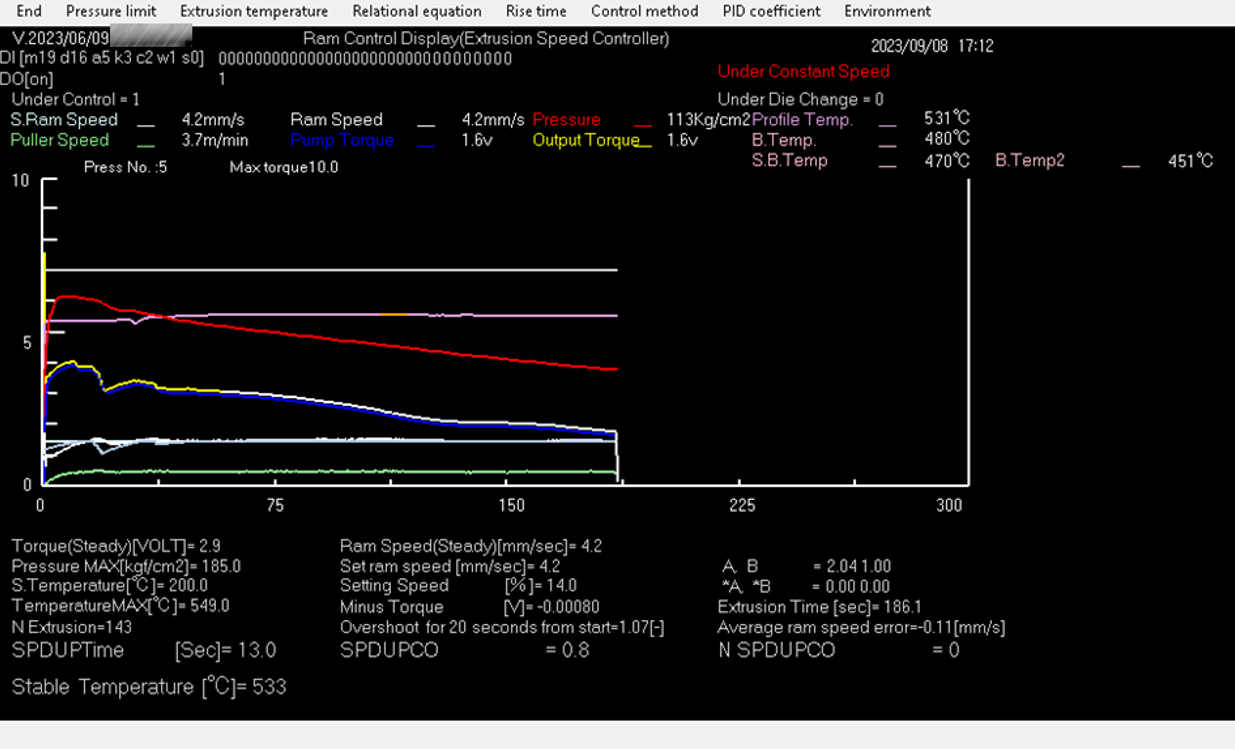1235x749 pixels.
Task: Select the Rise time menu item
Action: click(x=536, y=11)
